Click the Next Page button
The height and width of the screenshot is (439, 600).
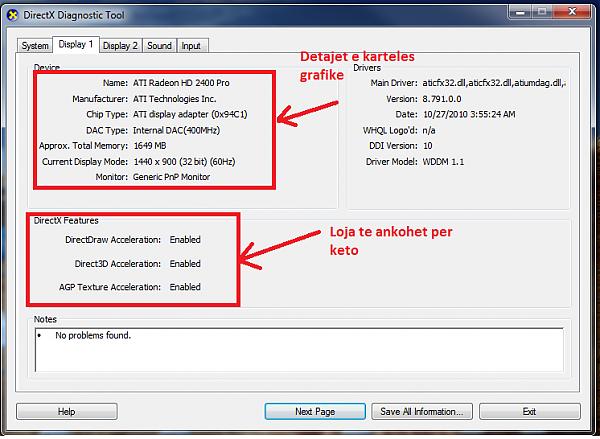click(315, 411)
